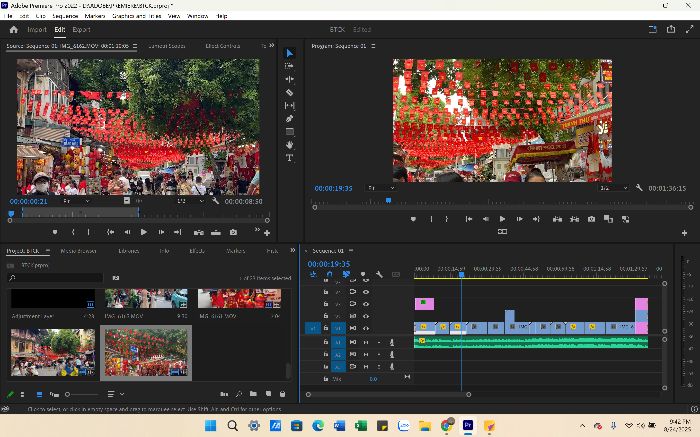Select the Pen tool
Viewport: 700px width, 437px height.
(x=289, y=118)
